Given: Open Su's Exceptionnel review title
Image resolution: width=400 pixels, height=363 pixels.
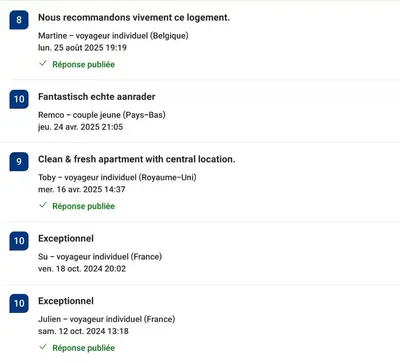Looking at the screenshot, I should 66,239.
